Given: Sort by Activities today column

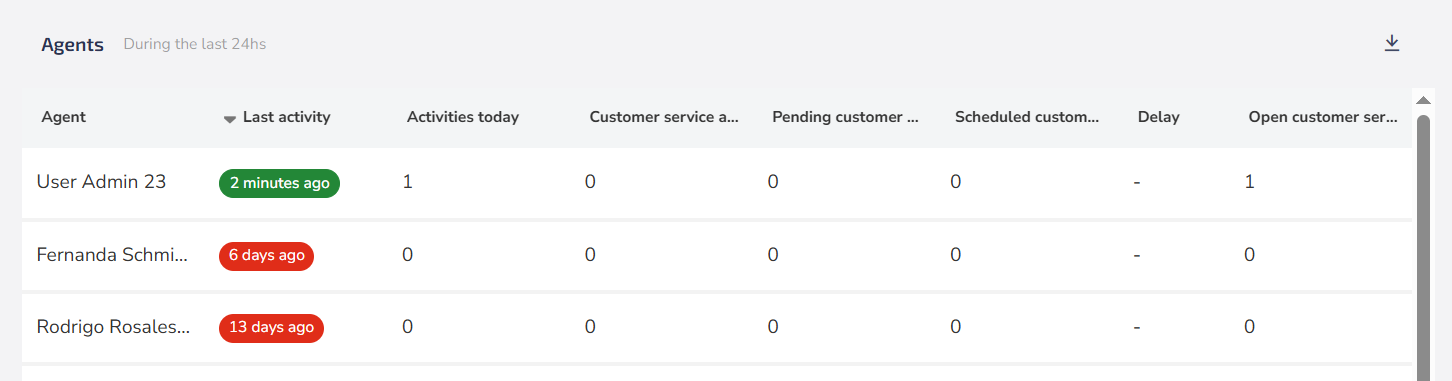Looking at the screenshot, I should [463, 117].
